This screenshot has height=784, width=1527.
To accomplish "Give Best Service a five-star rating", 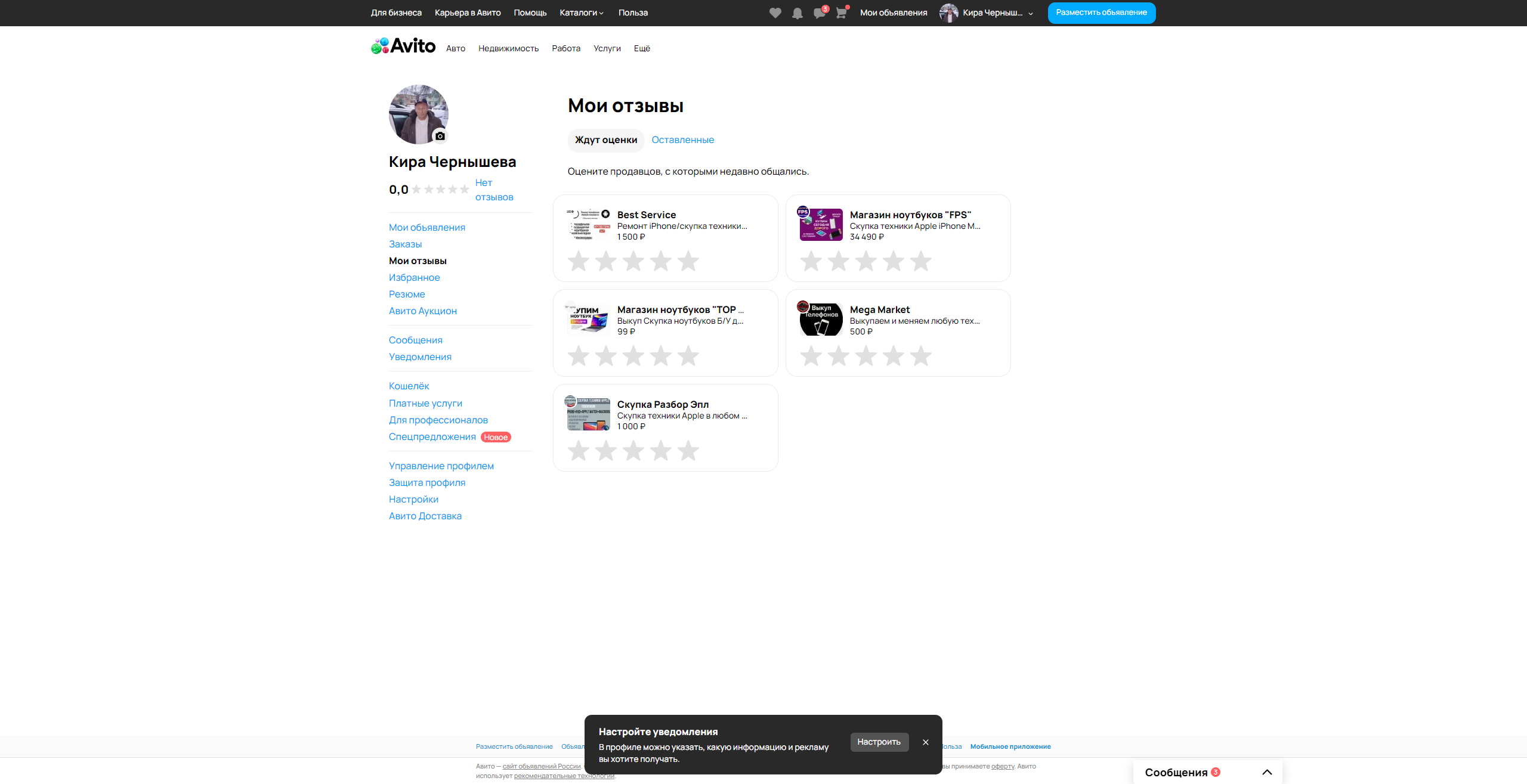I will [x=688, y=261].
